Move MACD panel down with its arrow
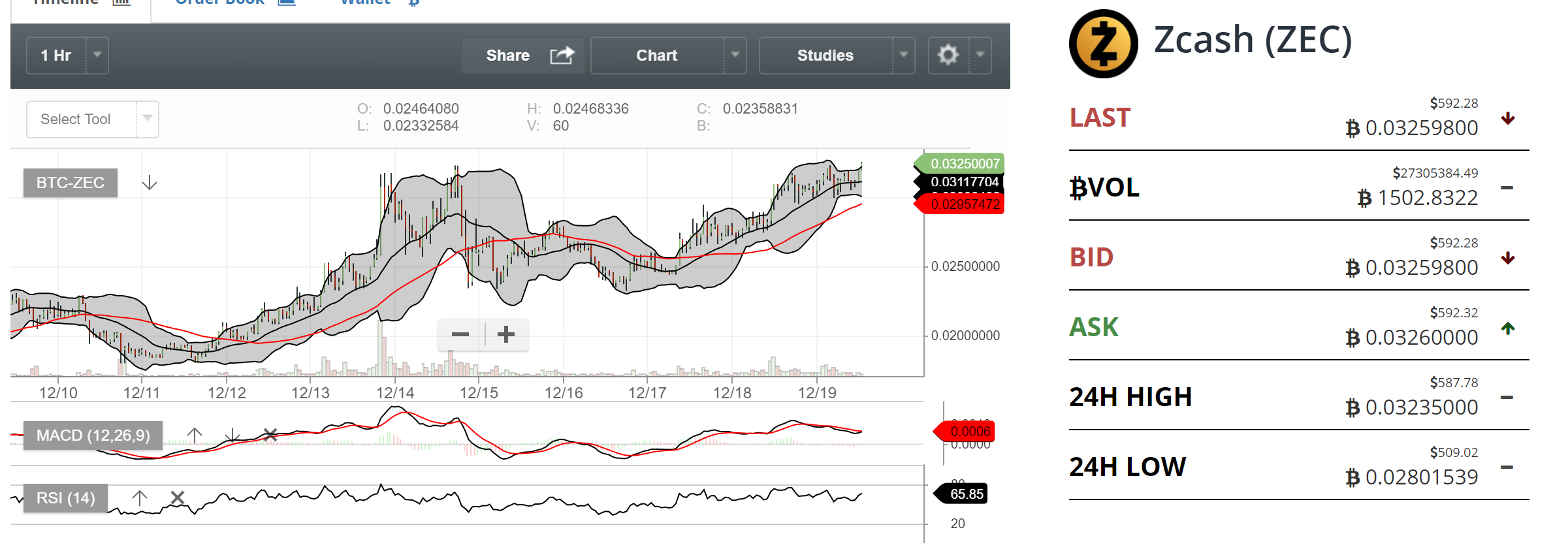Screen dimensions: 1568x553 (x=232, y=435)
